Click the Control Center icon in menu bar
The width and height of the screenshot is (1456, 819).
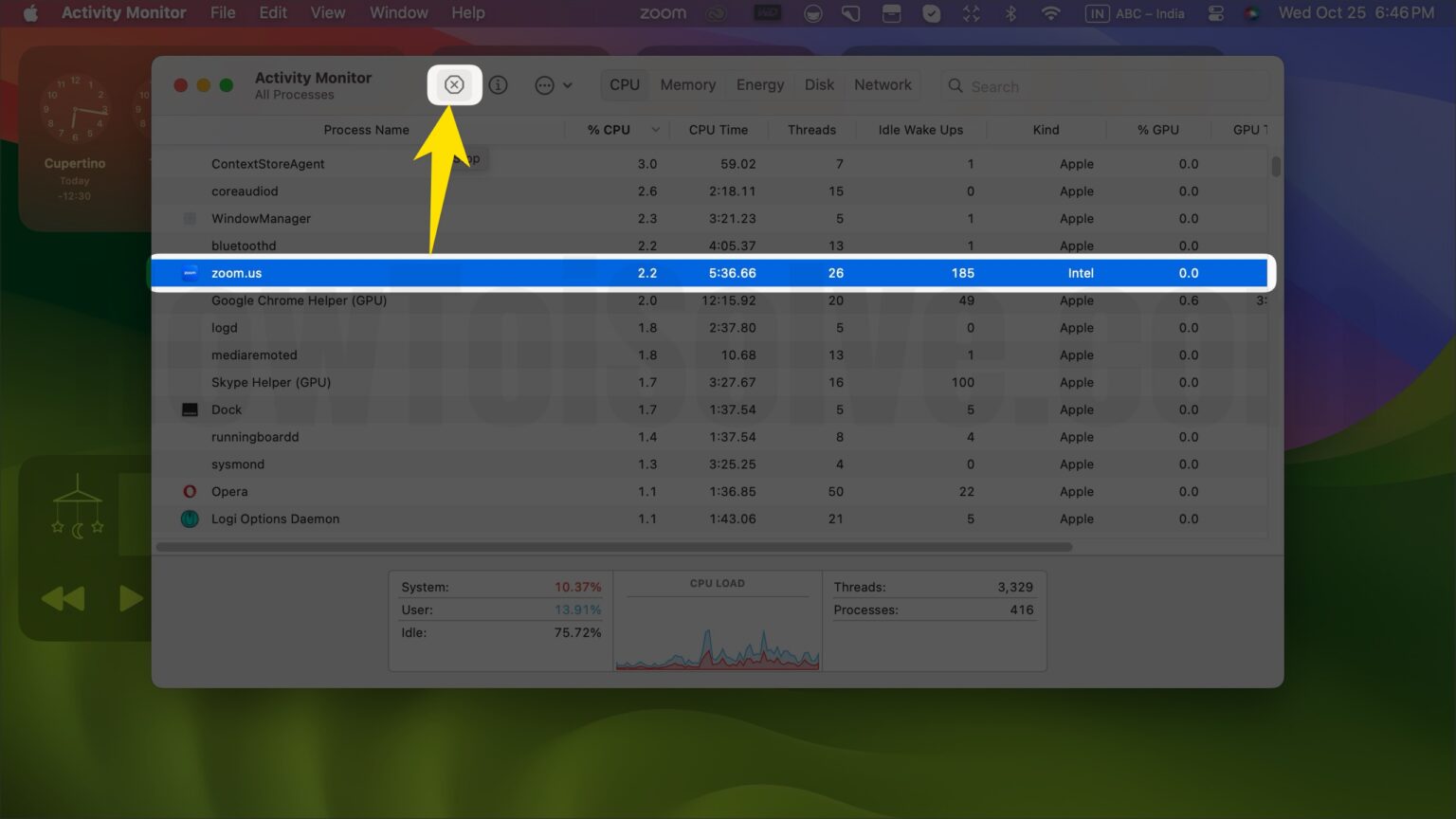coord(1215,13)
